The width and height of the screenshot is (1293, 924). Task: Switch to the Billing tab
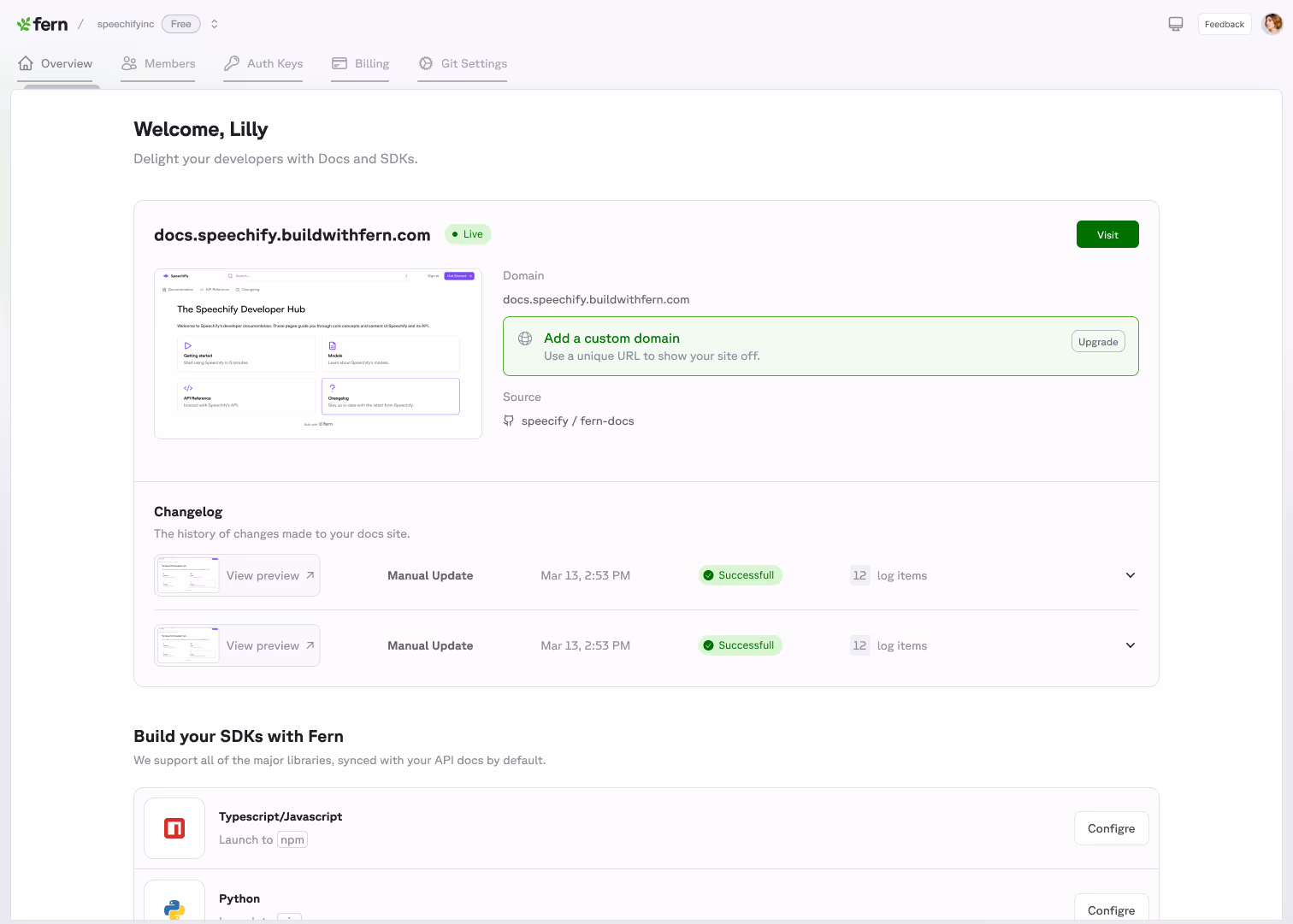(360, 63)
